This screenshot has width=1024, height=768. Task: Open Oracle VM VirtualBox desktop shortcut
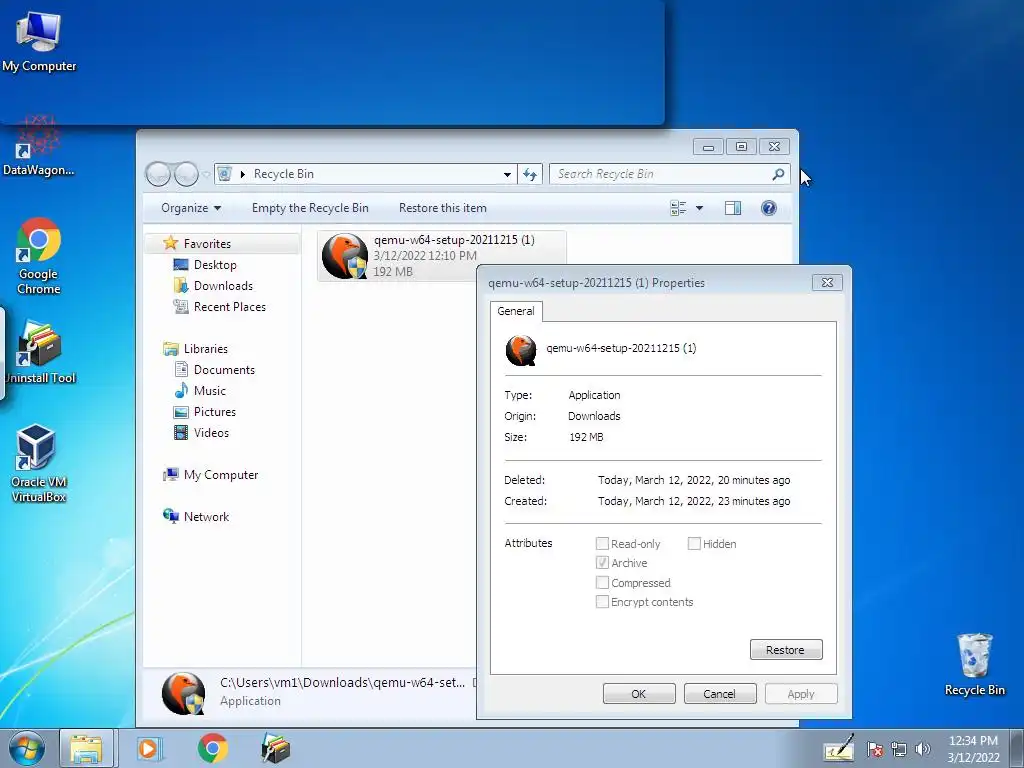coord(39,464)
